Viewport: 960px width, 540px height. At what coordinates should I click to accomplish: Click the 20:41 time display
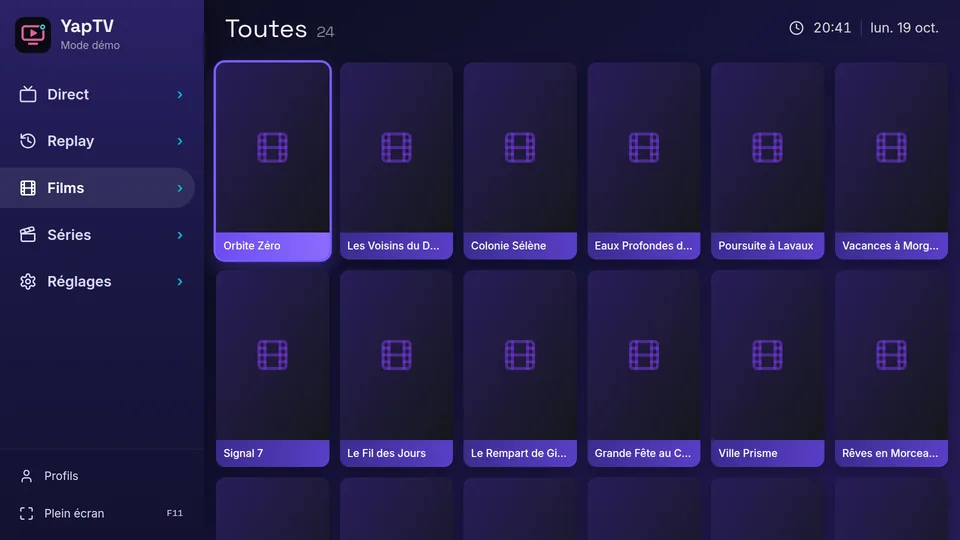(x=832, y=28)
